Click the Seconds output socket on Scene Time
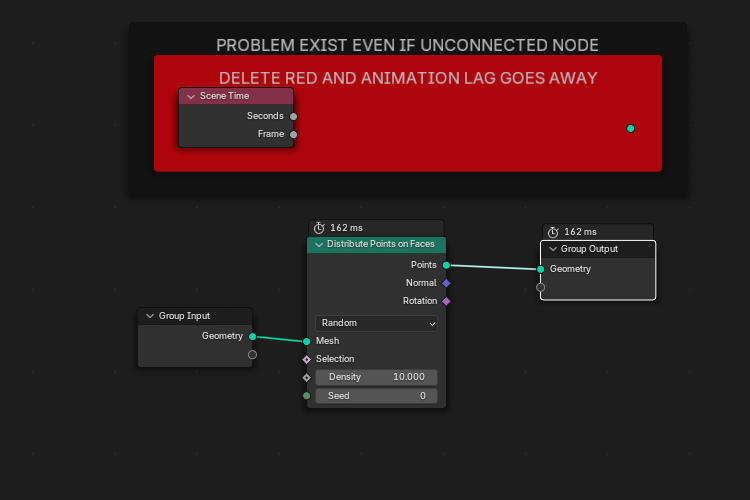The height and width of the screenshot is (500, 750). [293, 116]
